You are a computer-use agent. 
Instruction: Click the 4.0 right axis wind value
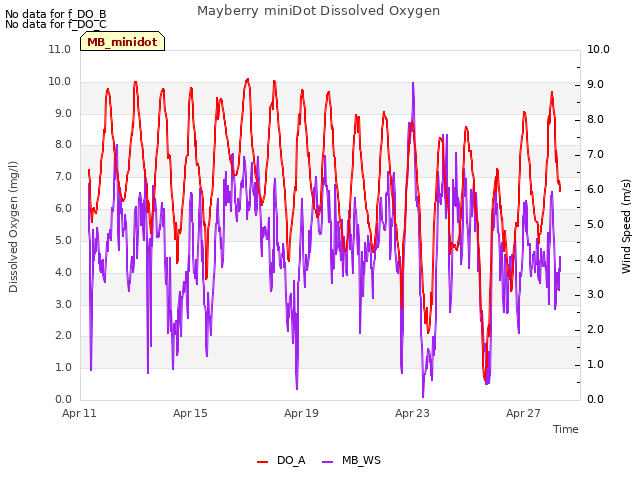(595, 260)
